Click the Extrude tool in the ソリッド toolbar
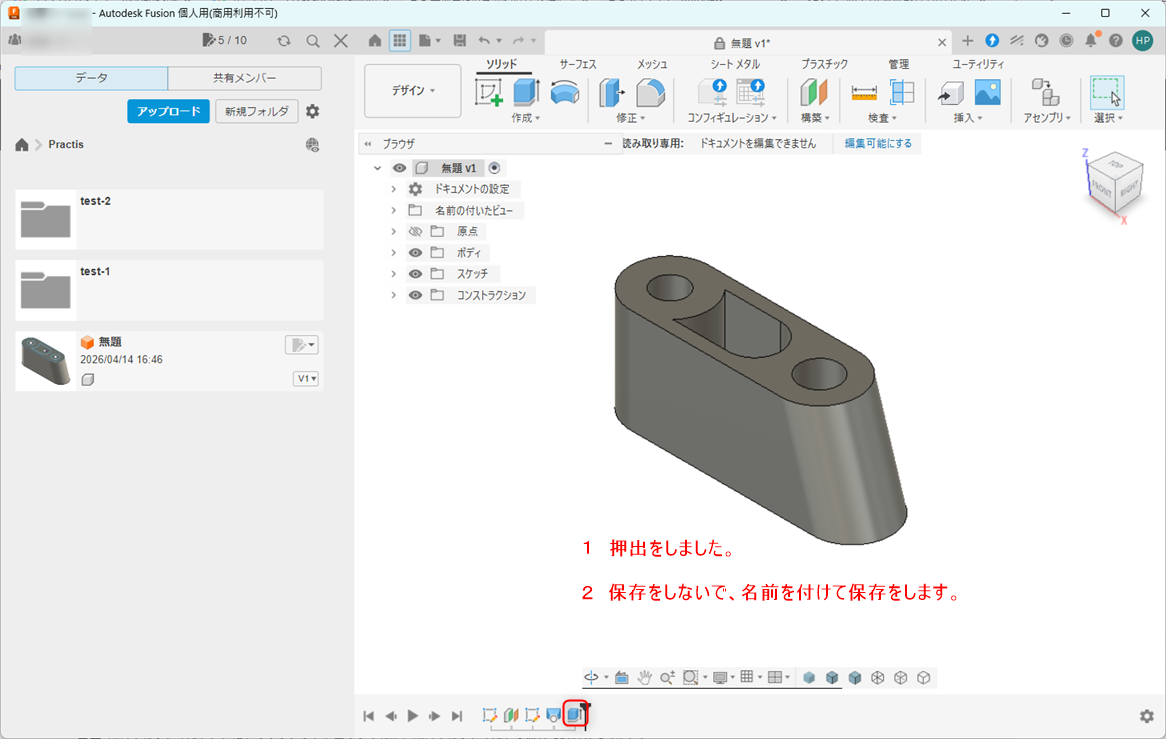 pyautogui.click(x=526, y=93)
